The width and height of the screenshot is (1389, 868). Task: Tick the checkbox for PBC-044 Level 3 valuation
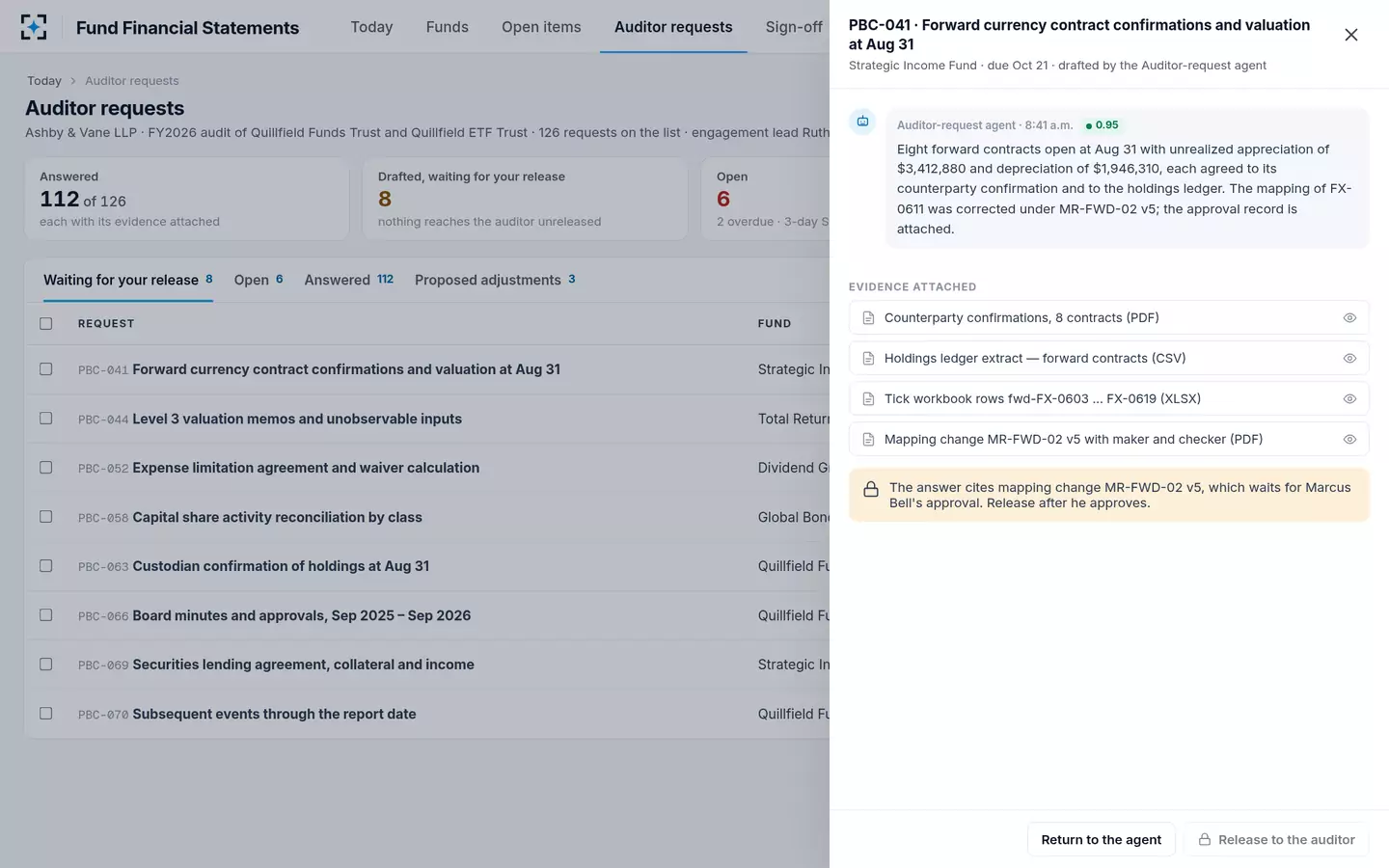45,418
